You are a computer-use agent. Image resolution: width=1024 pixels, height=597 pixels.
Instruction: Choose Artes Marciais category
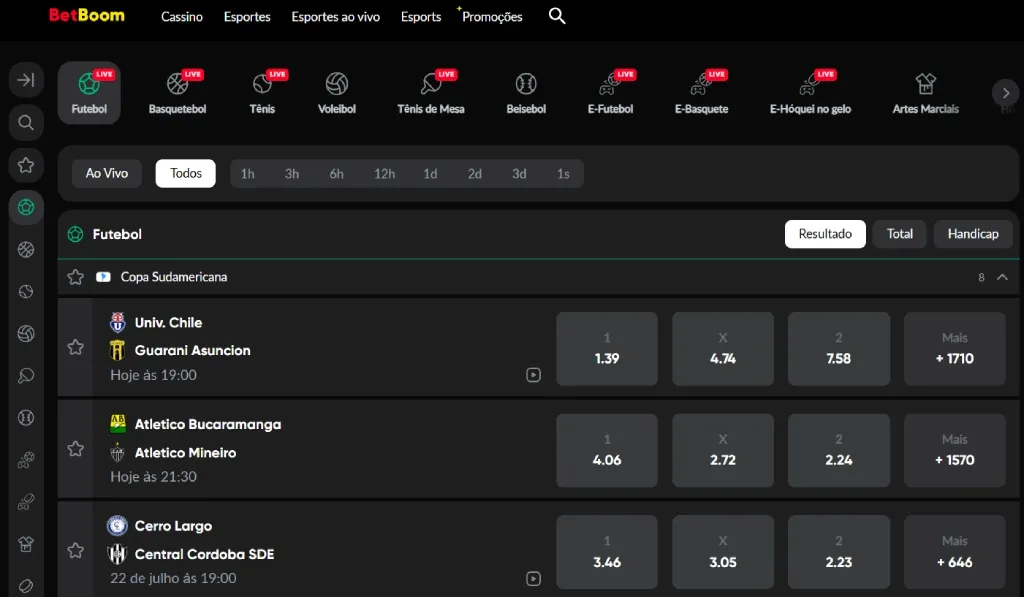click(x=925, y=93)
